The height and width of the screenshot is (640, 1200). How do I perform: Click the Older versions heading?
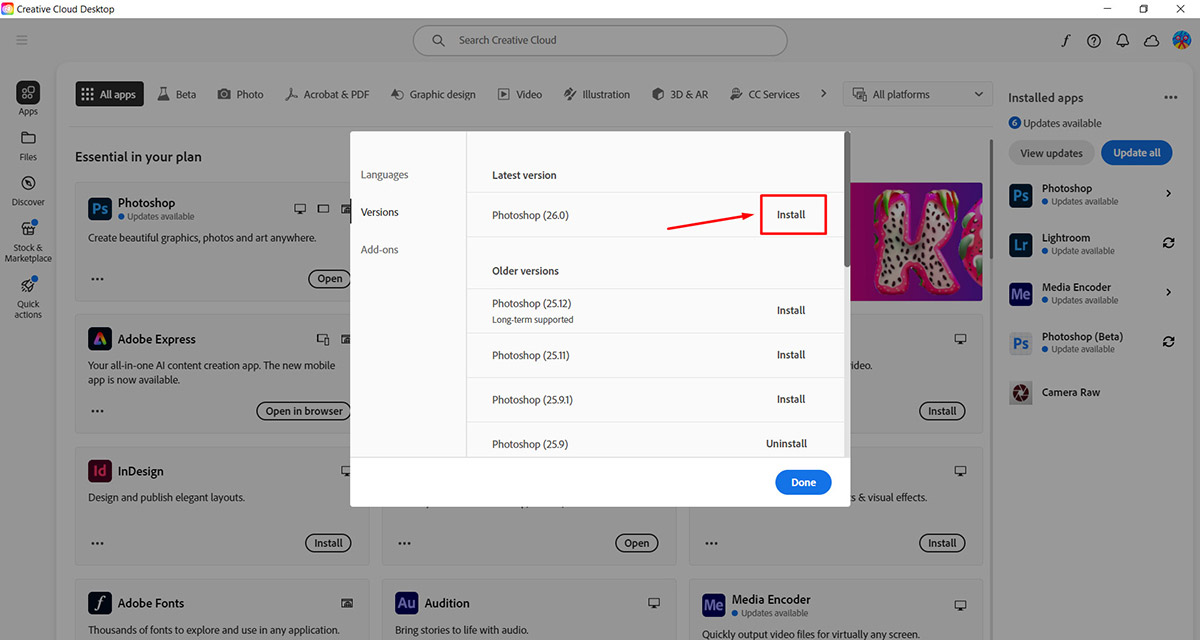click(x=525, y=271)
